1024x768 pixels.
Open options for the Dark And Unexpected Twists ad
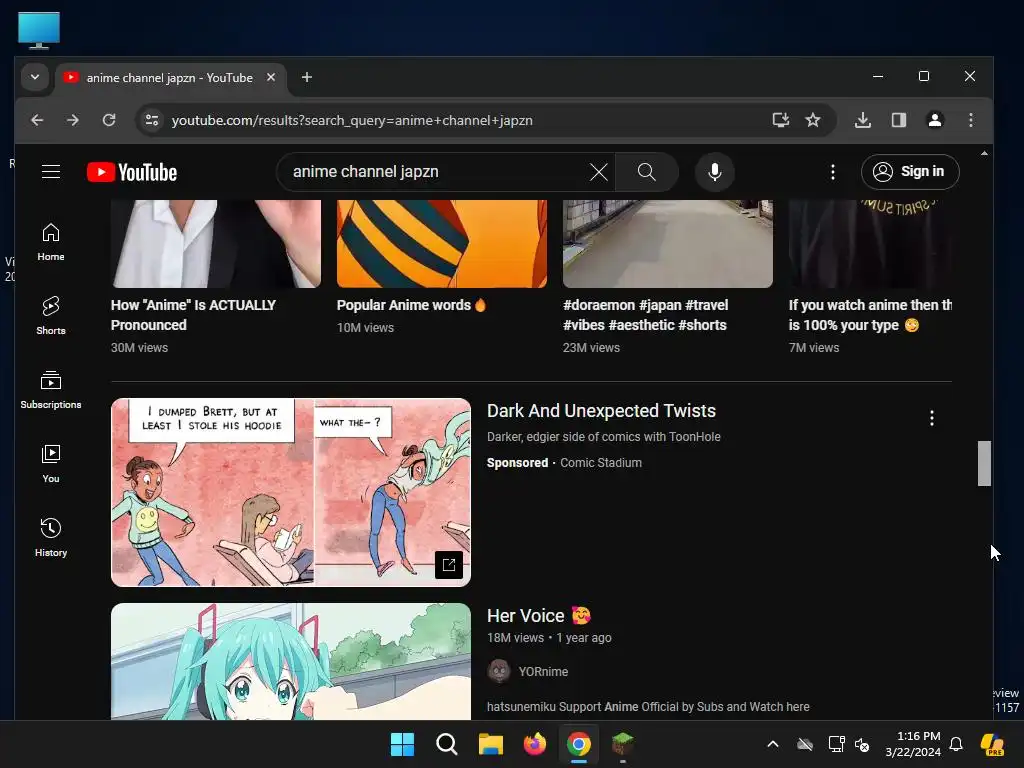coord(932,418)
